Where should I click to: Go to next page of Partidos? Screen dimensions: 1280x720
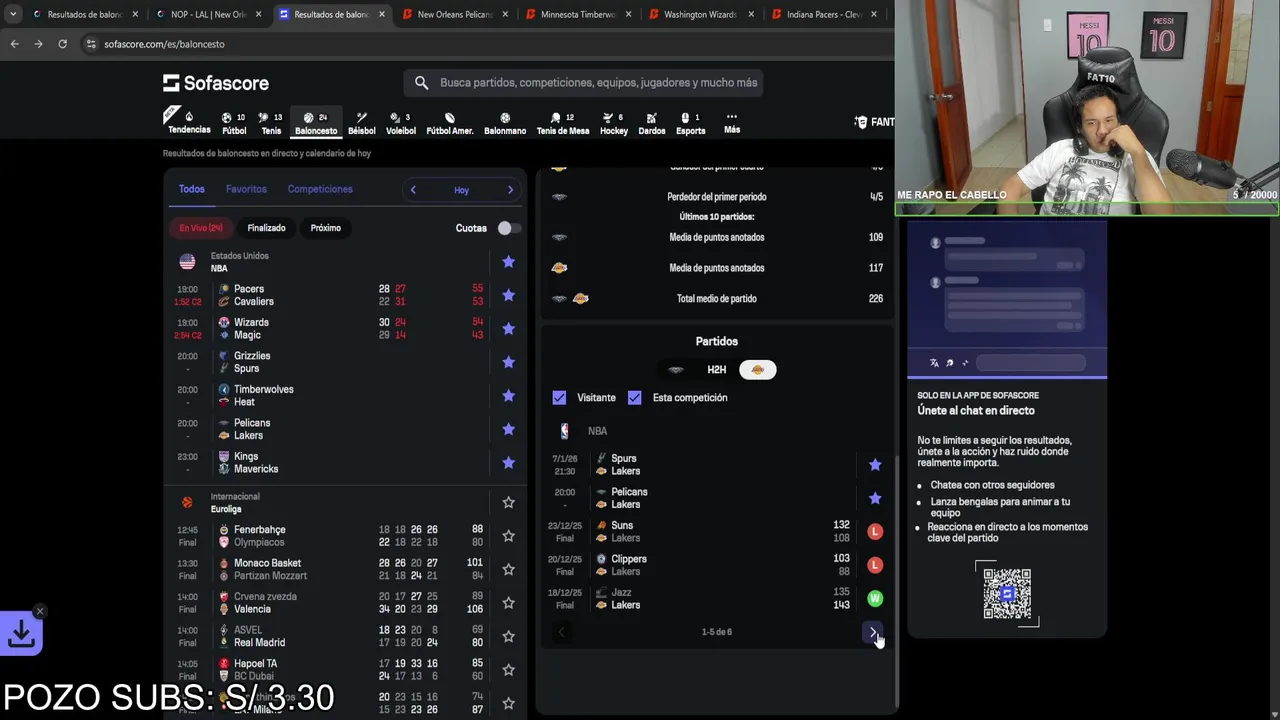[x=873, y=632]
